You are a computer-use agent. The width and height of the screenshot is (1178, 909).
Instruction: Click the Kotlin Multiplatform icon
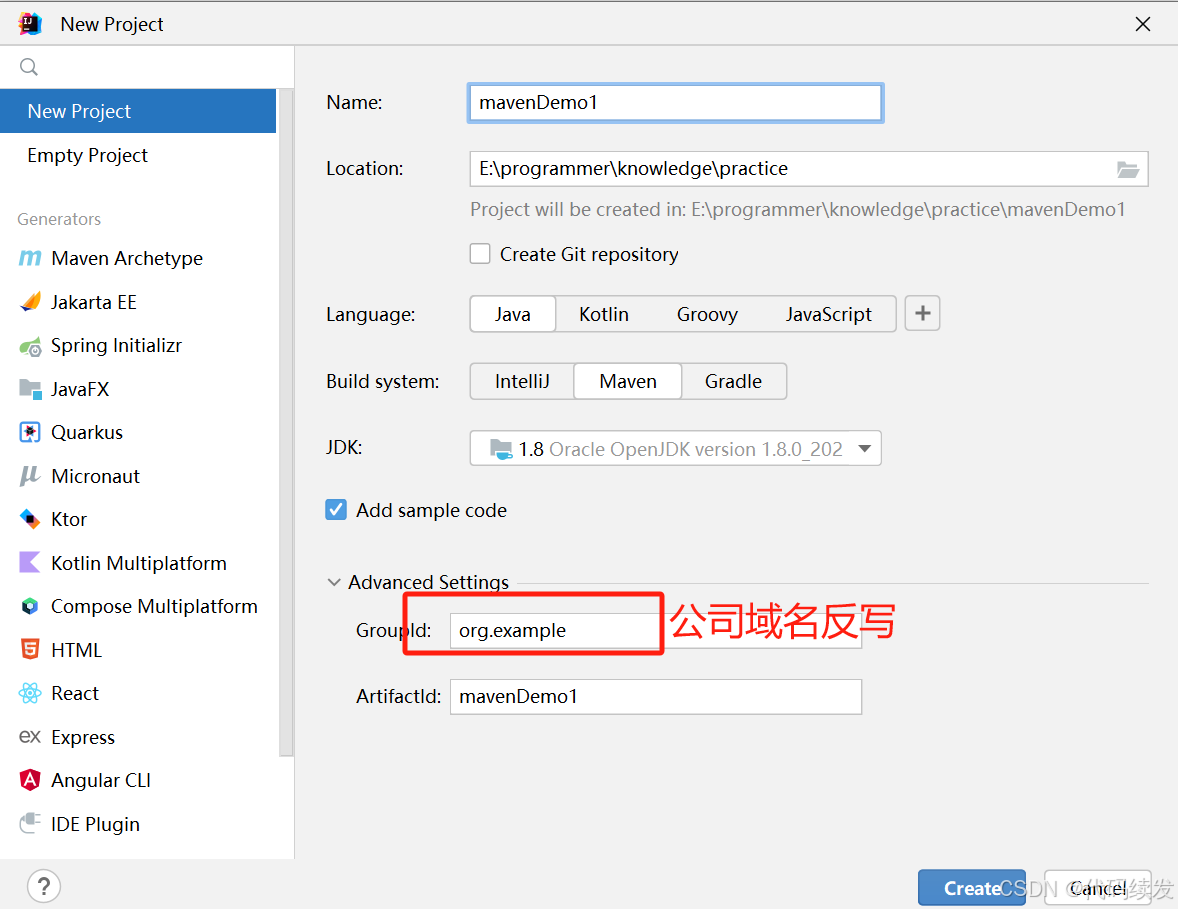30,563
